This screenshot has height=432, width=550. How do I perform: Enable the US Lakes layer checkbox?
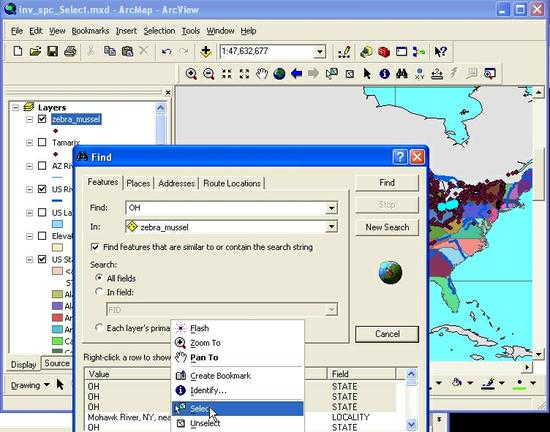42,212
